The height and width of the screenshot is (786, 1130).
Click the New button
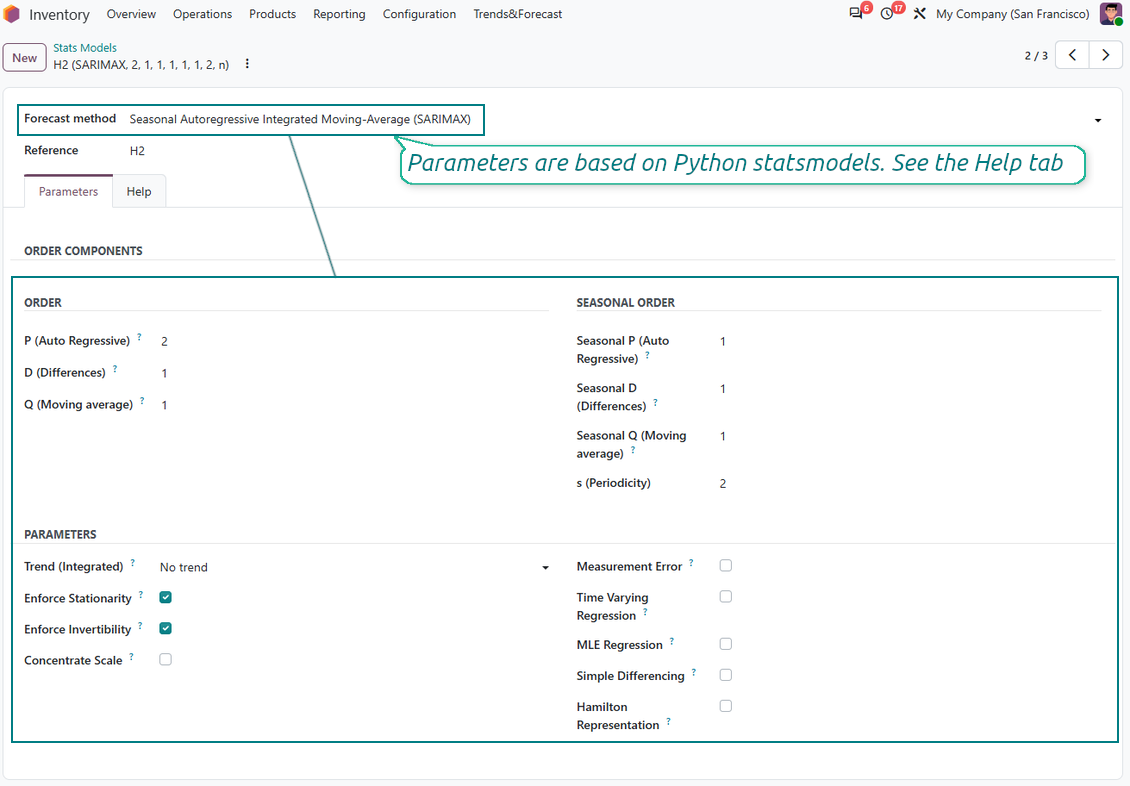coord(25,58)
